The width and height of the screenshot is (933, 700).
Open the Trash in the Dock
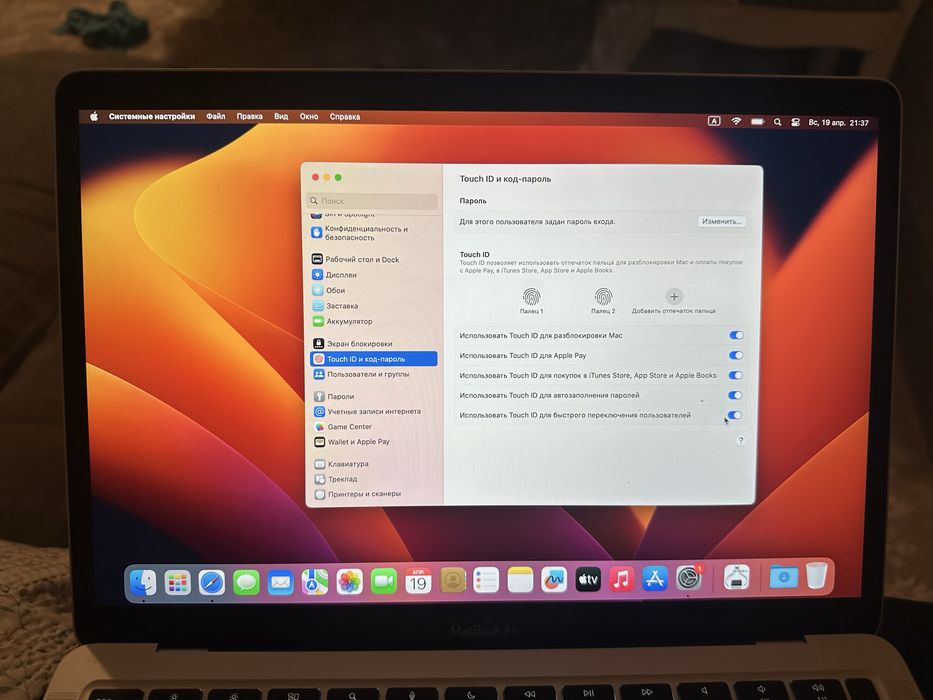816,576
